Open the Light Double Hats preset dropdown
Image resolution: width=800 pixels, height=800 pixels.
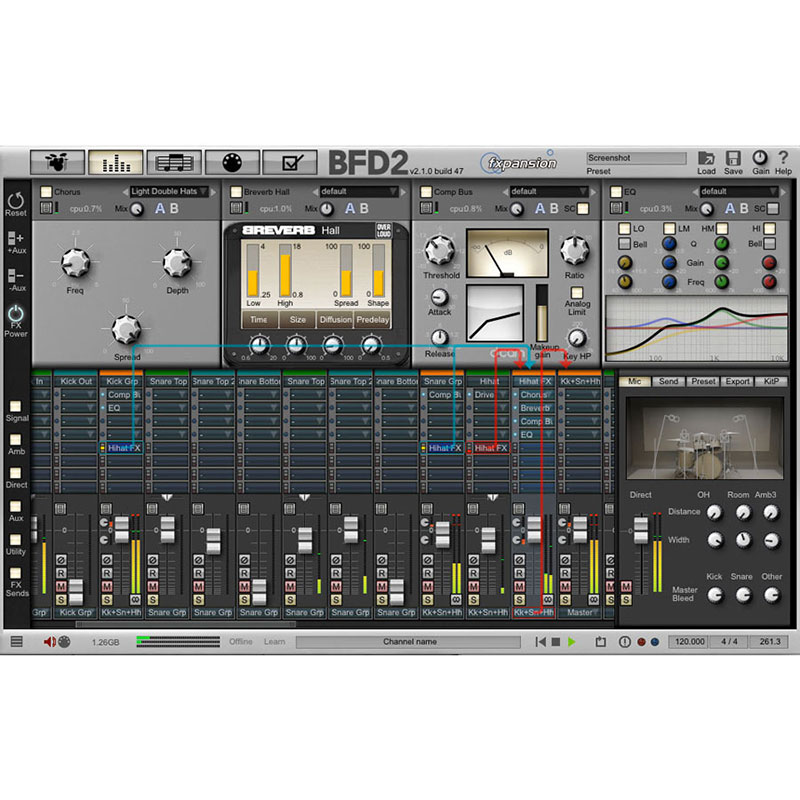pyautogui.click(x=170, y=191)
